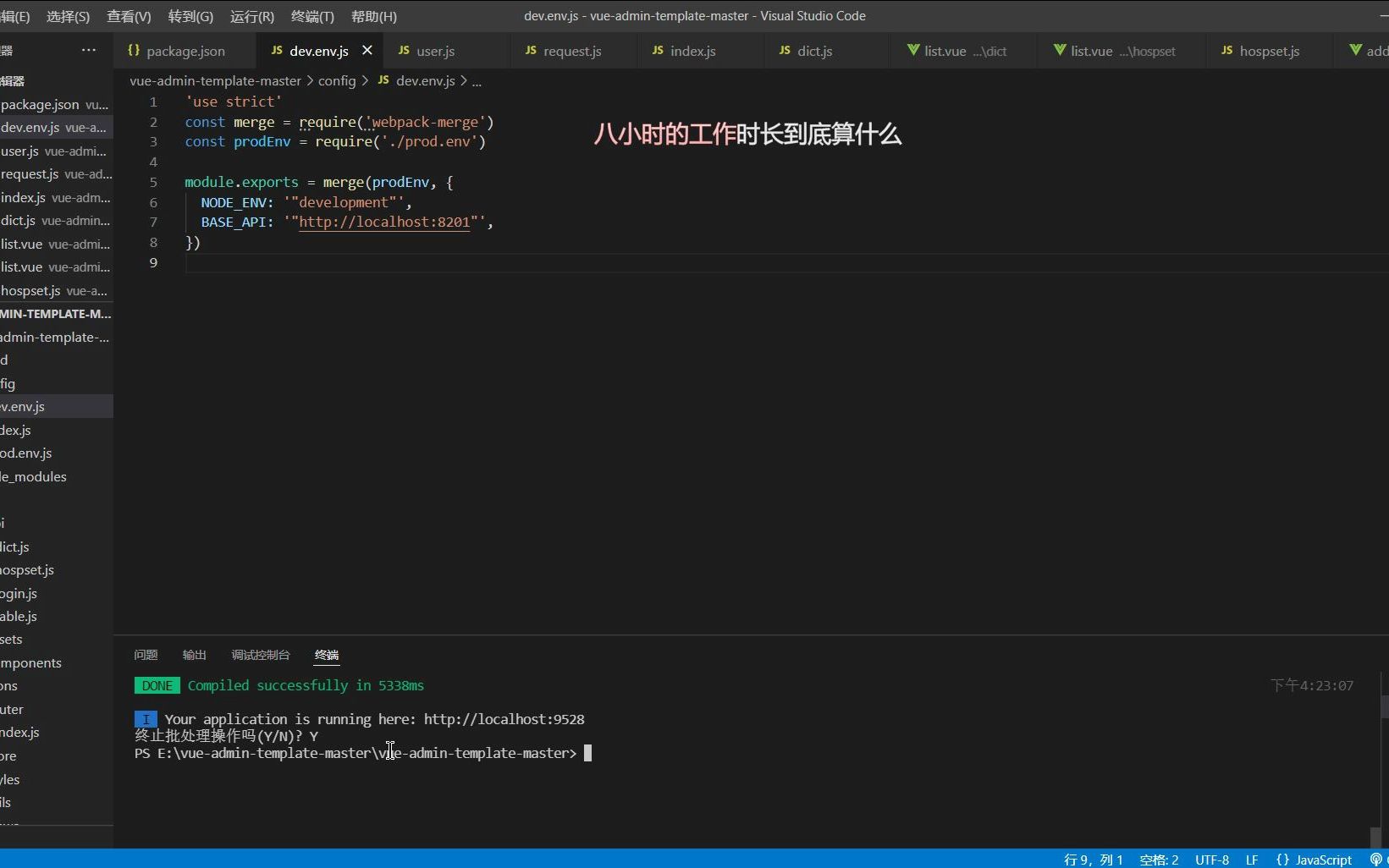Click the config breadcrumb segment
The image size is (1389, 868).
337,81
